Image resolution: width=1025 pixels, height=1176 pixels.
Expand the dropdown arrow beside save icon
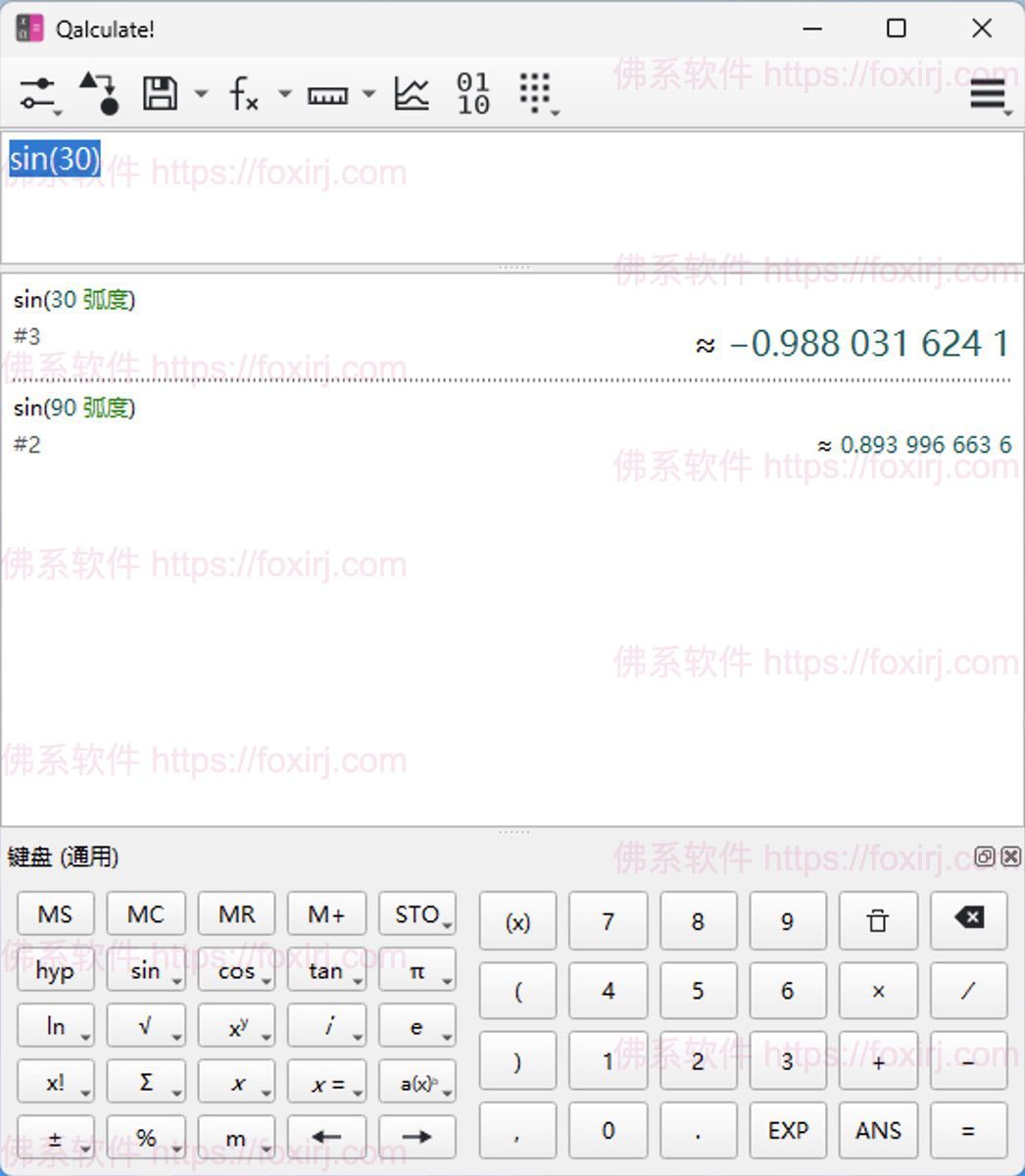coord(201,95)
